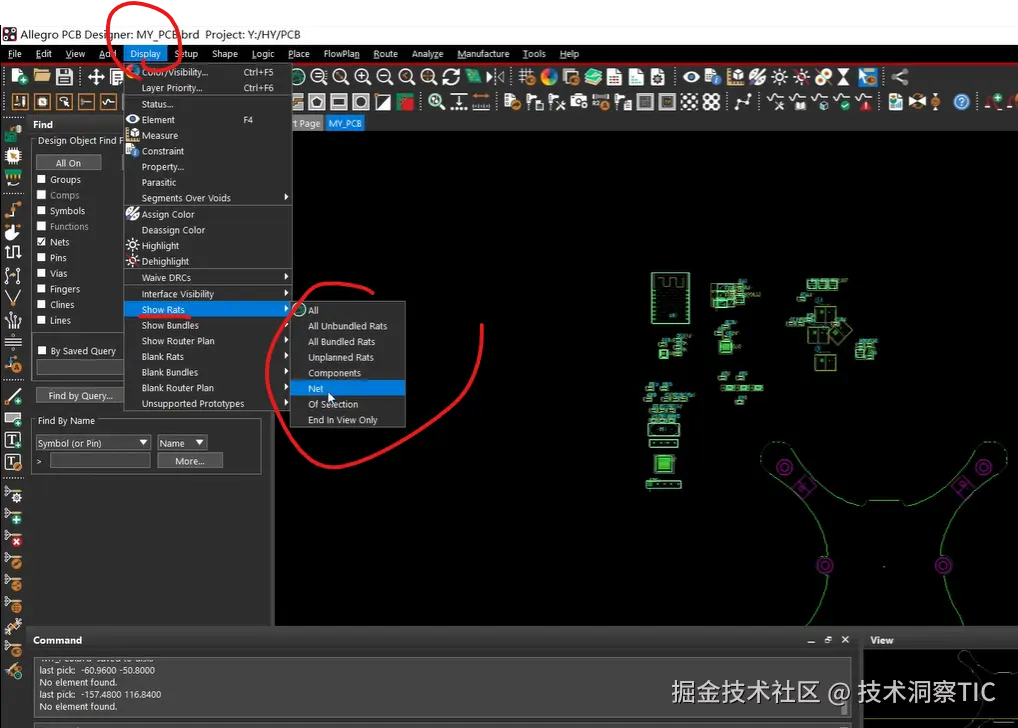Click the More... button

click(x=190, y=461)
